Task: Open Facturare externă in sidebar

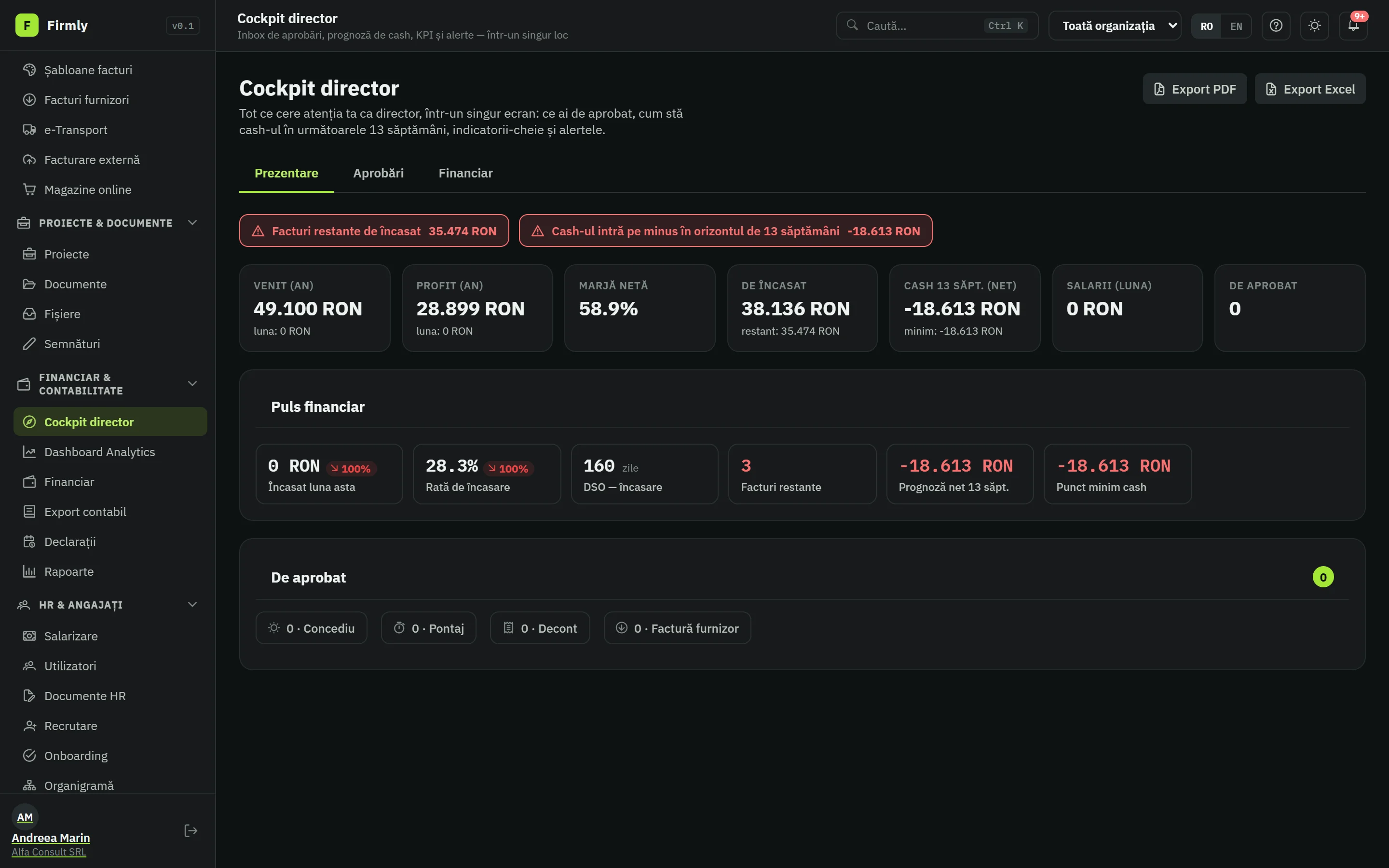Action: pos(110,160)
